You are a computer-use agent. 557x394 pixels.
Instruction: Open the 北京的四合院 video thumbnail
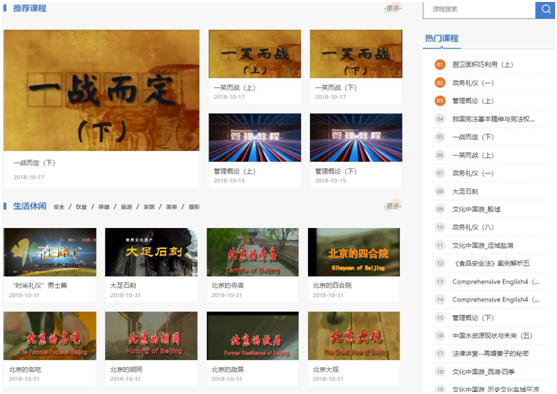(x=354, y=252)
